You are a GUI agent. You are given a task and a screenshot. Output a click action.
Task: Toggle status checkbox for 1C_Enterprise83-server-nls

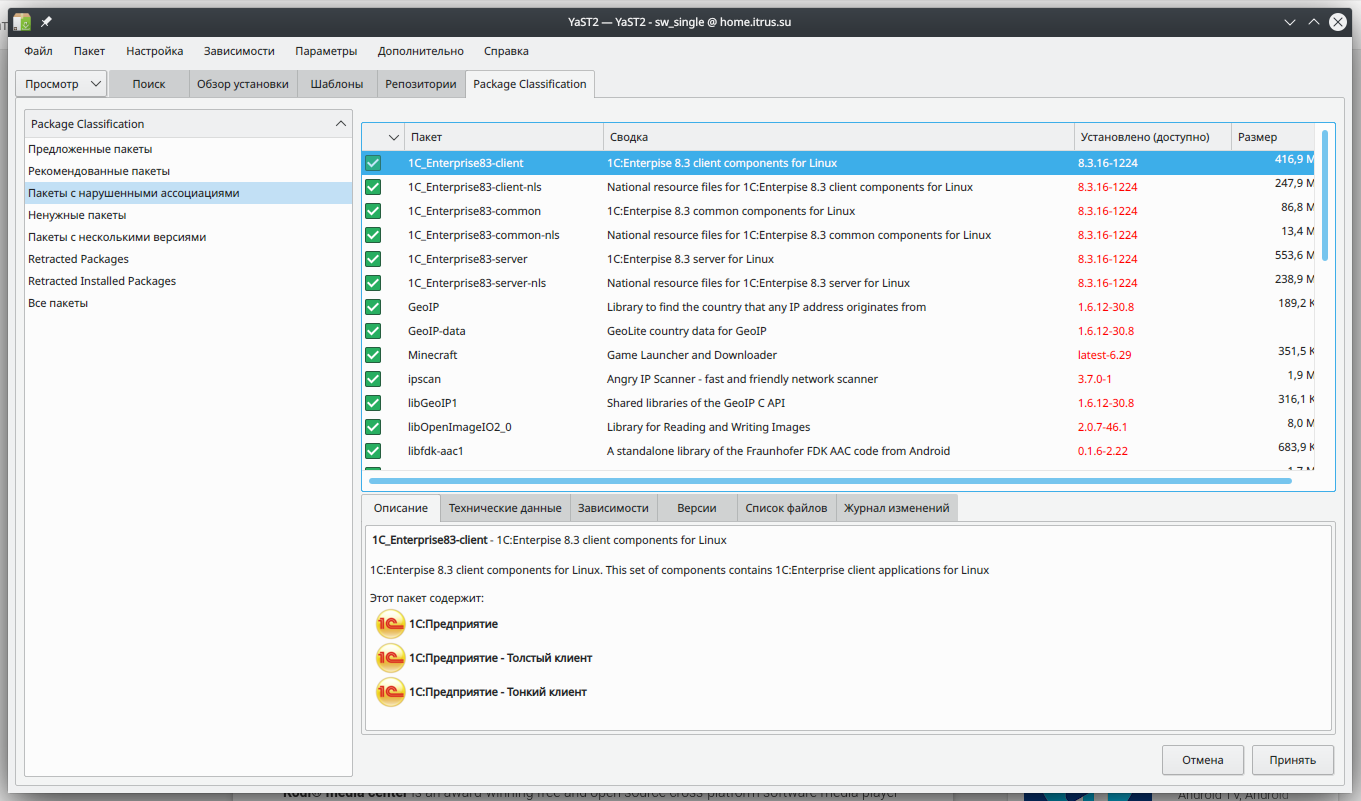[x=373, y=283]
